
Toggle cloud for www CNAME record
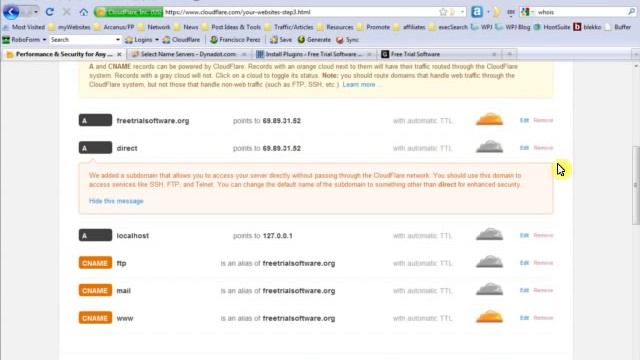click(489, 317)
